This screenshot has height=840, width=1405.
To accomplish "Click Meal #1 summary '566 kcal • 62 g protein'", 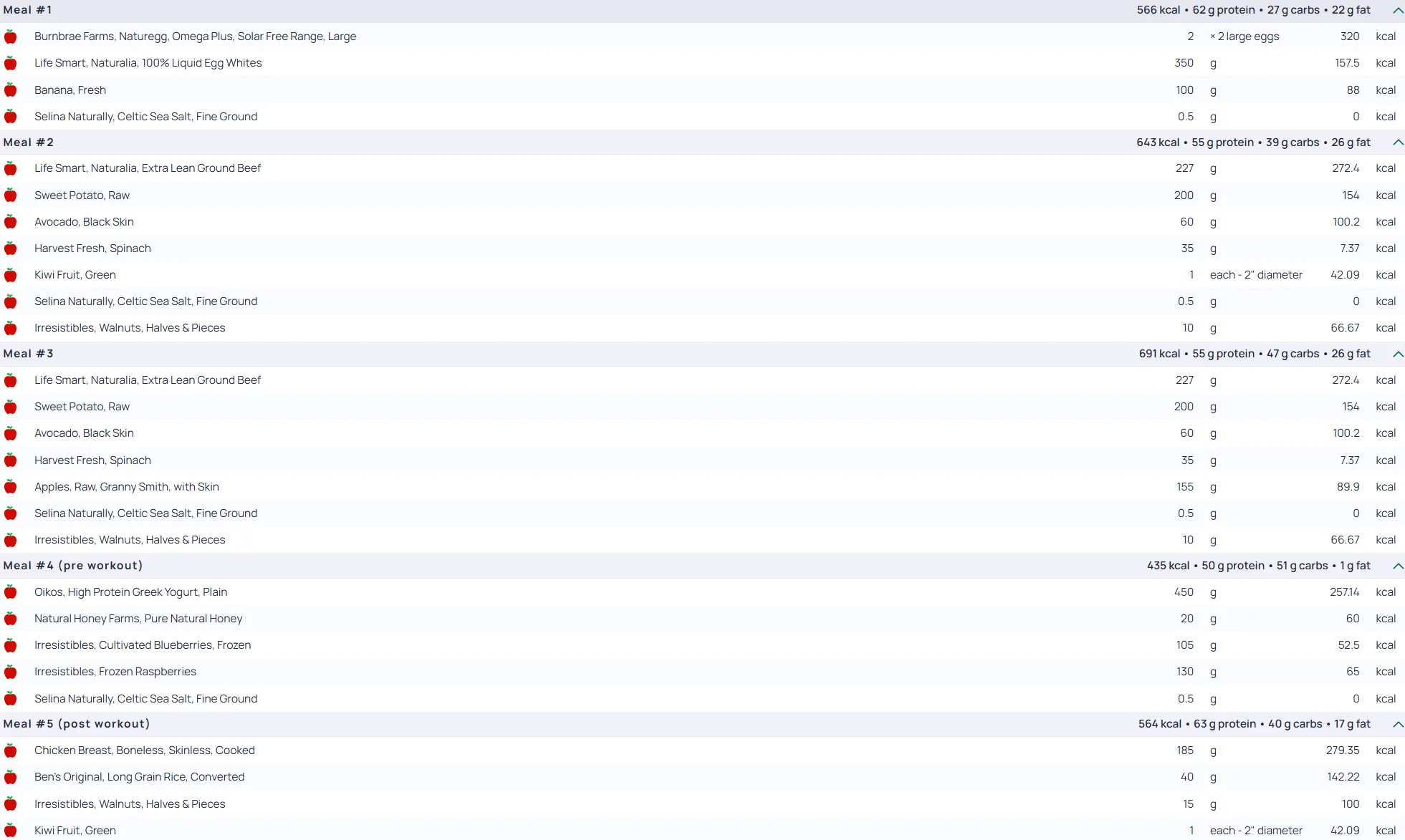I will (x=1195, y=10).
